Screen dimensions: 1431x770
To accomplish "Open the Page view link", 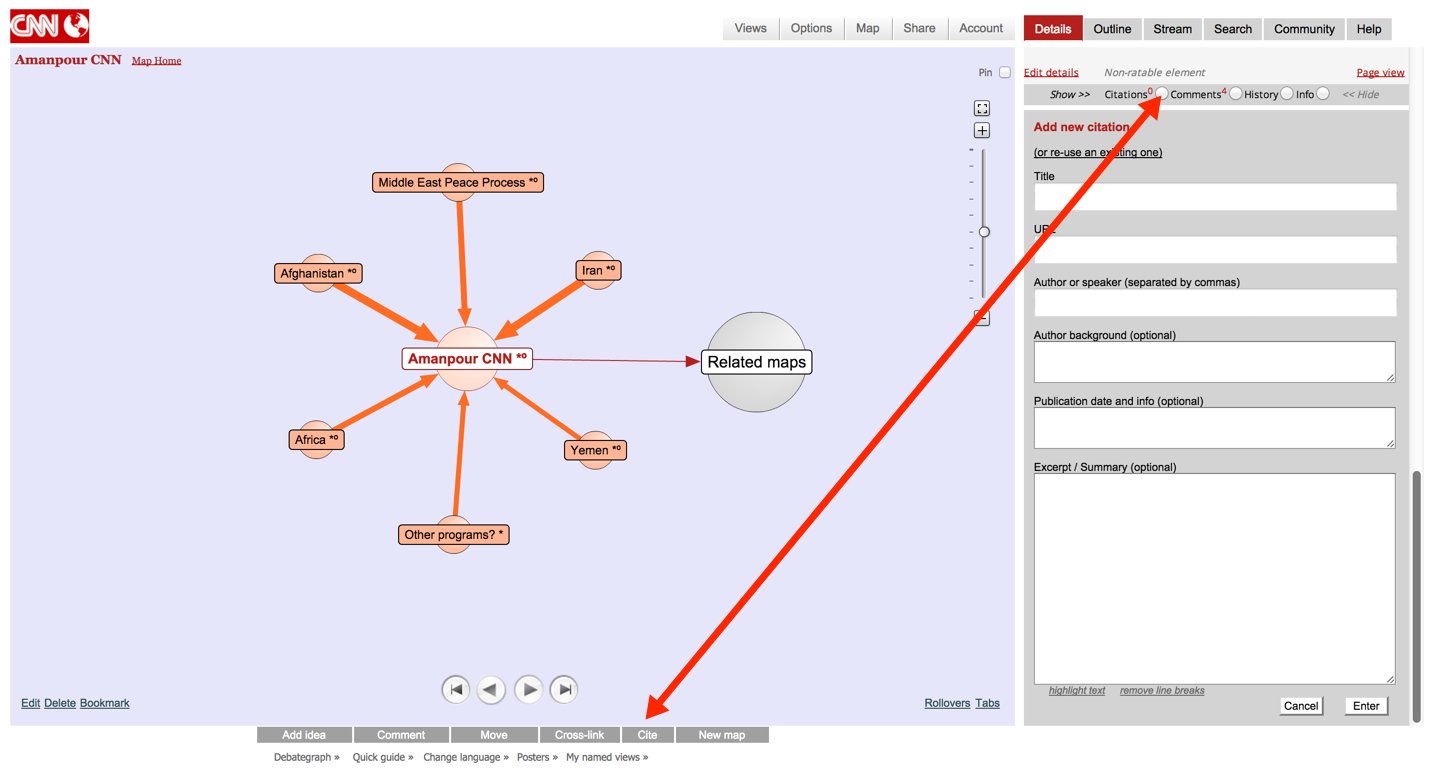I will 1380,72.
